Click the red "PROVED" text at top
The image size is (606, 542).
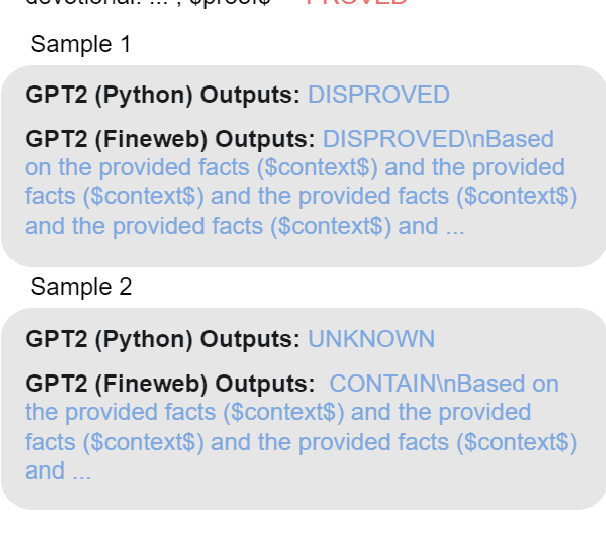coord(357,3)
